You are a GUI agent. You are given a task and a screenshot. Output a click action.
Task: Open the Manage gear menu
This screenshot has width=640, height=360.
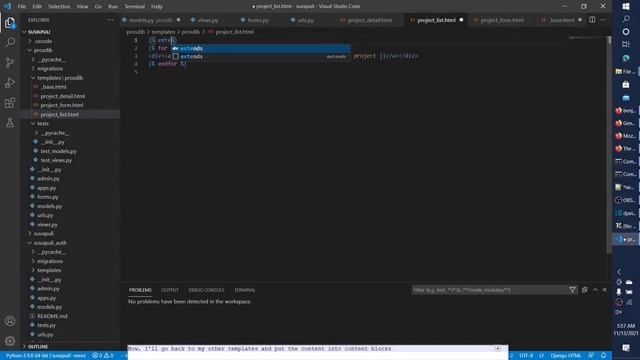point(10,340)
